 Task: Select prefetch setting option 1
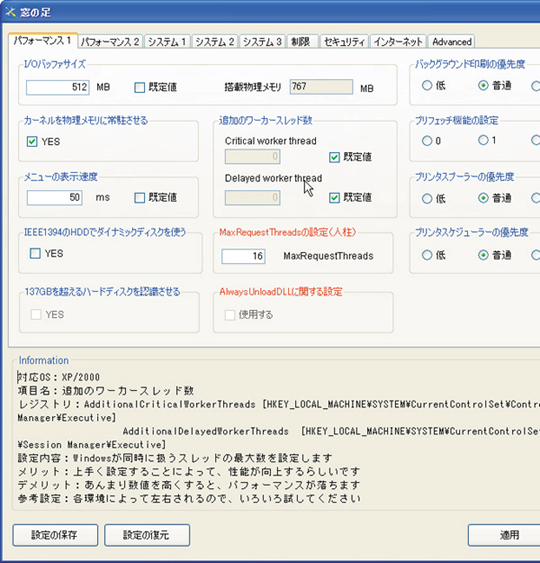coord(483,140)
